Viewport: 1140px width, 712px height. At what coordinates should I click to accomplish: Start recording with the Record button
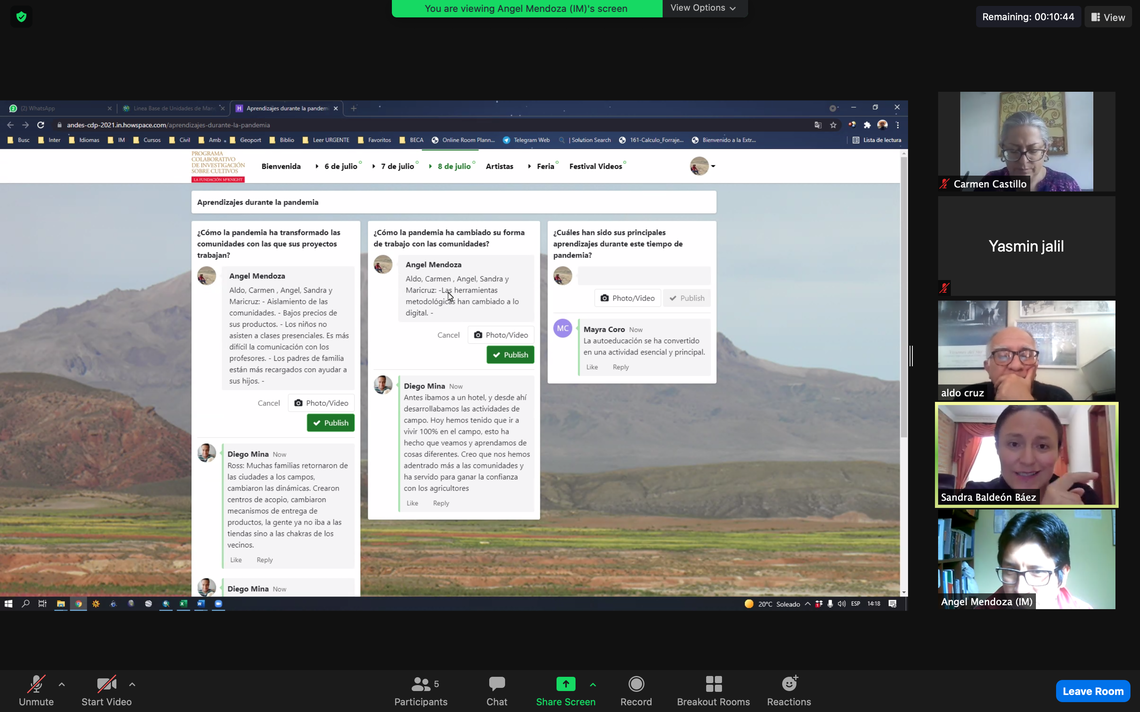click(x=636, y=690)
